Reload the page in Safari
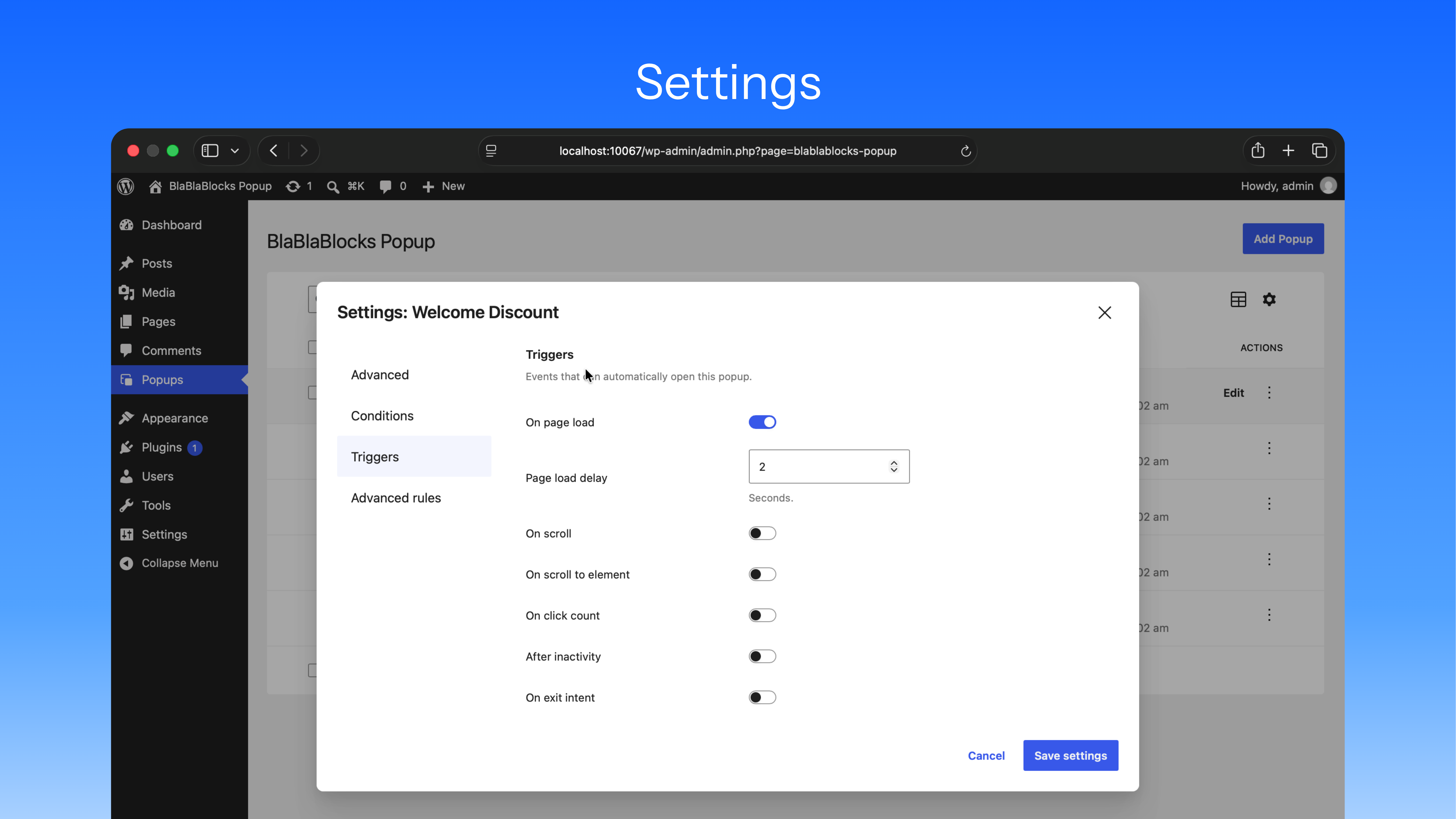The width and height of the screenshot is (1456, 819). coord(966,151)
